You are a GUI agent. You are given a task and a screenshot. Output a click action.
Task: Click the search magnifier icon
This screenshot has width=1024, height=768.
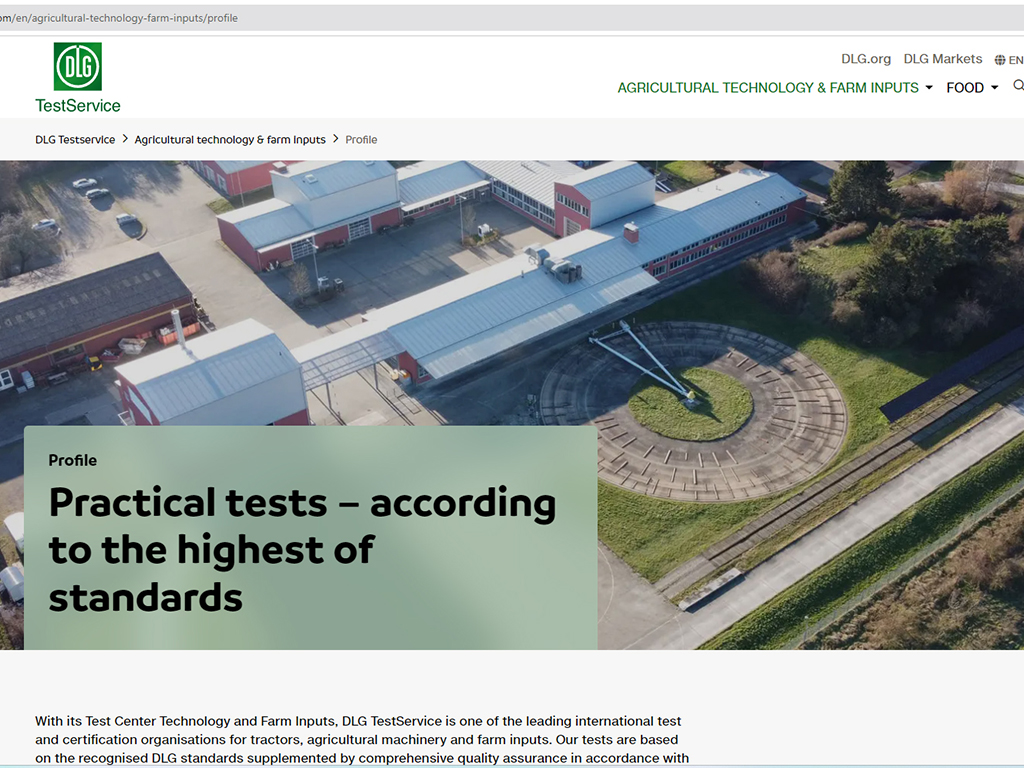coord(1018,87)
